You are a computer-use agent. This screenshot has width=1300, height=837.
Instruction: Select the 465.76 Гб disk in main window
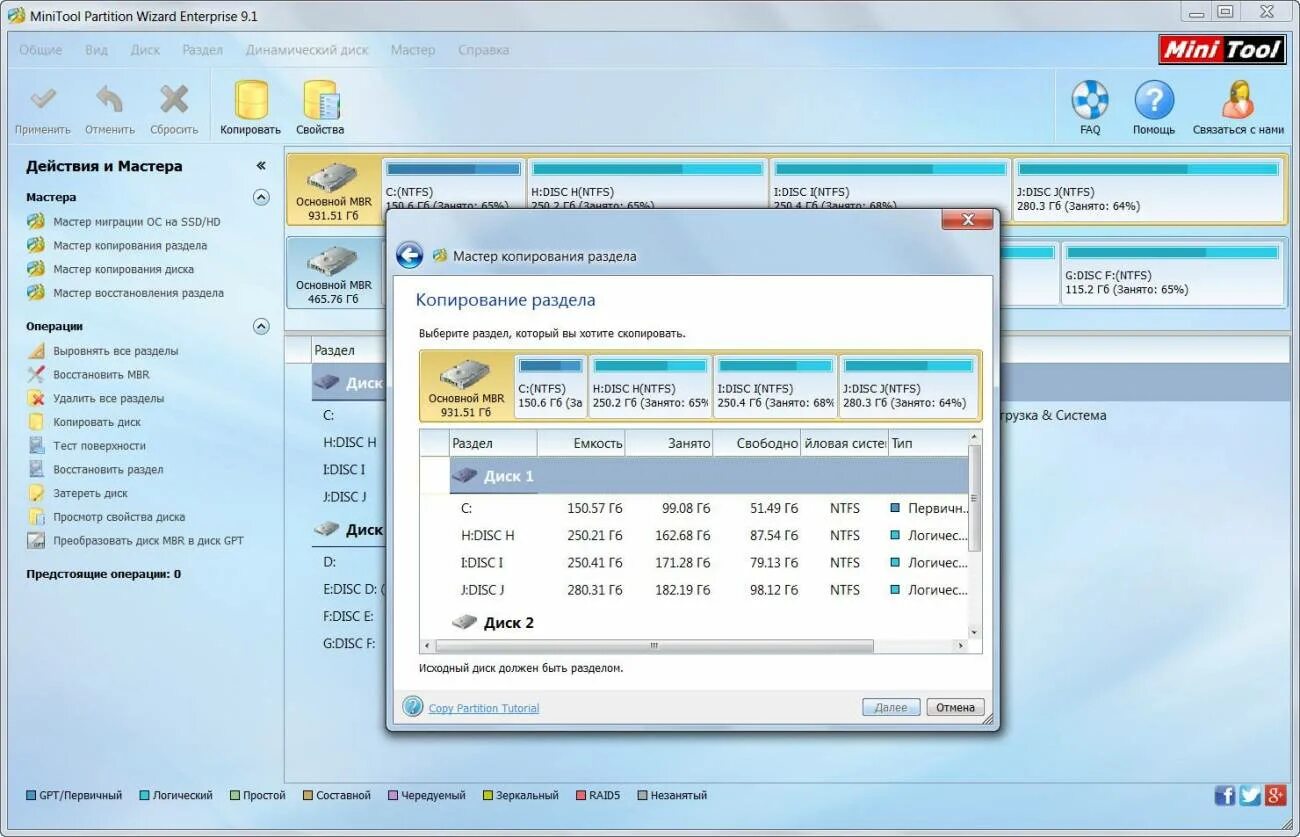[334, 271]
